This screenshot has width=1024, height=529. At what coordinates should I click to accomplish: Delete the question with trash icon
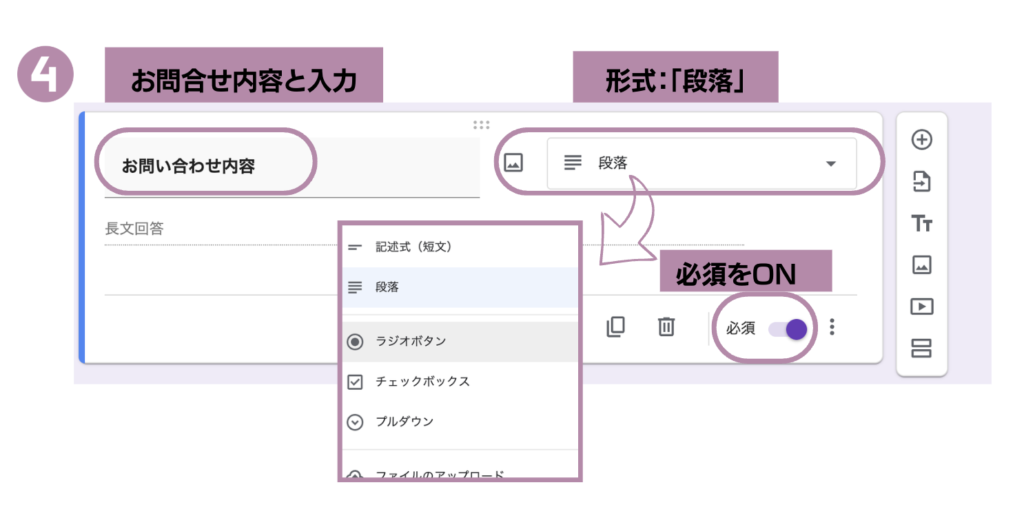click(666, 326)
